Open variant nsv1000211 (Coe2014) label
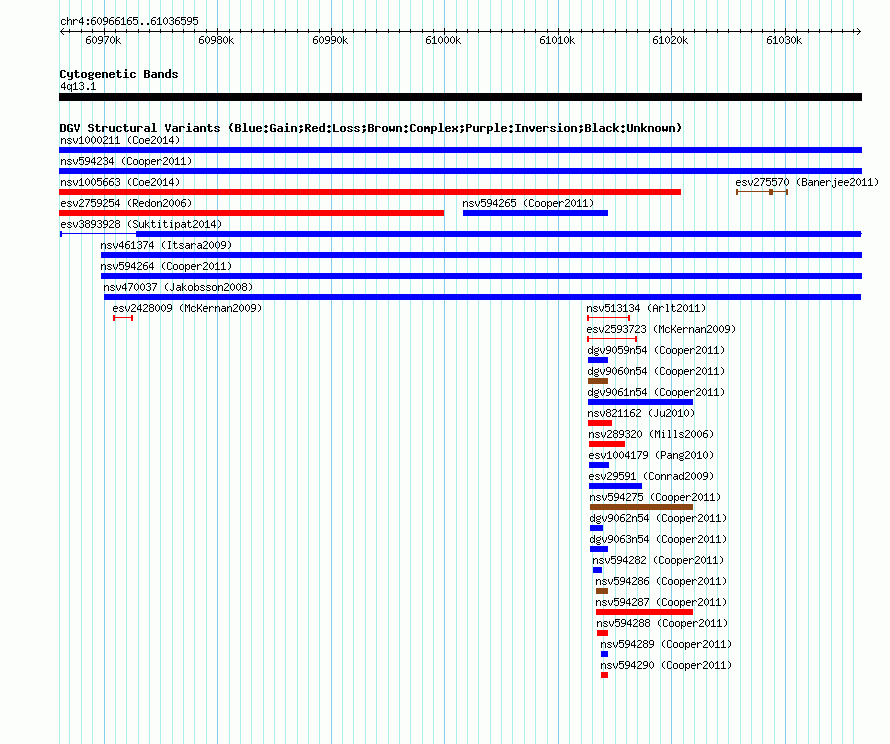 (x=120, y=140)
